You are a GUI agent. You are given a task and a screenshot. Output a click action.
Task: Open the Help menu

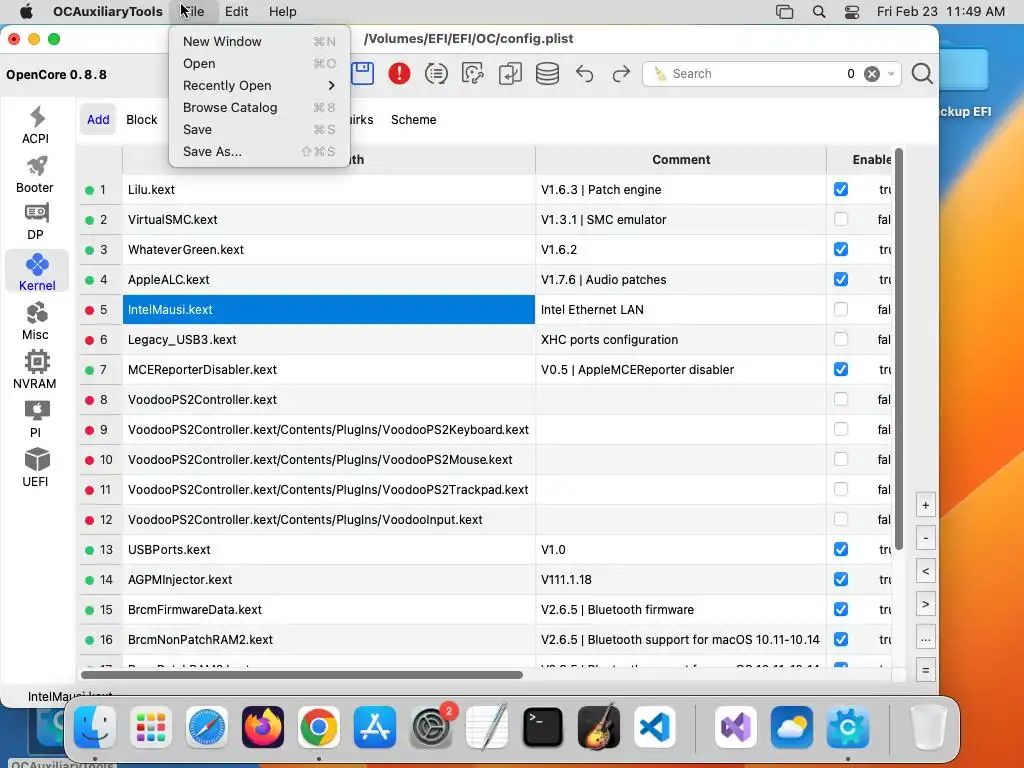(x=282, y=12)
